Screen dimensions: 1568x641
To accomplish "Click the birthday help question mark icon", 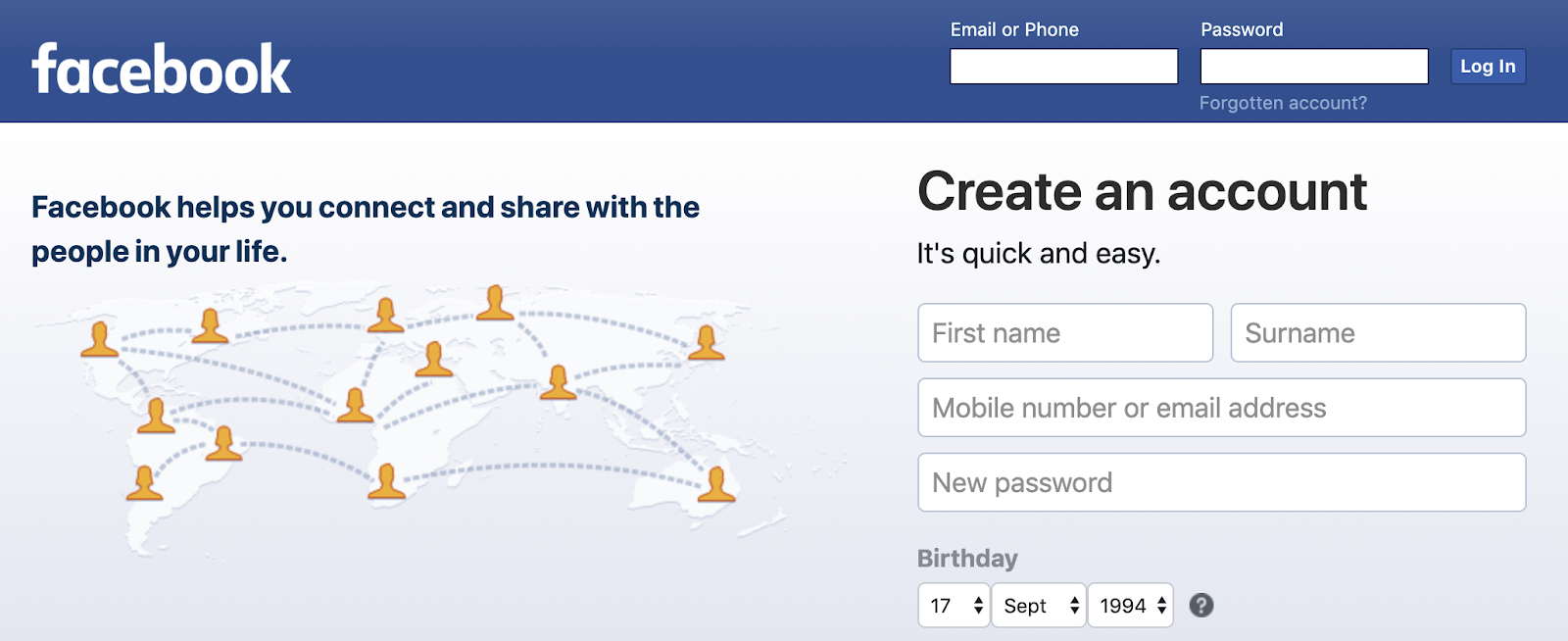I will tap(1201, 606).
